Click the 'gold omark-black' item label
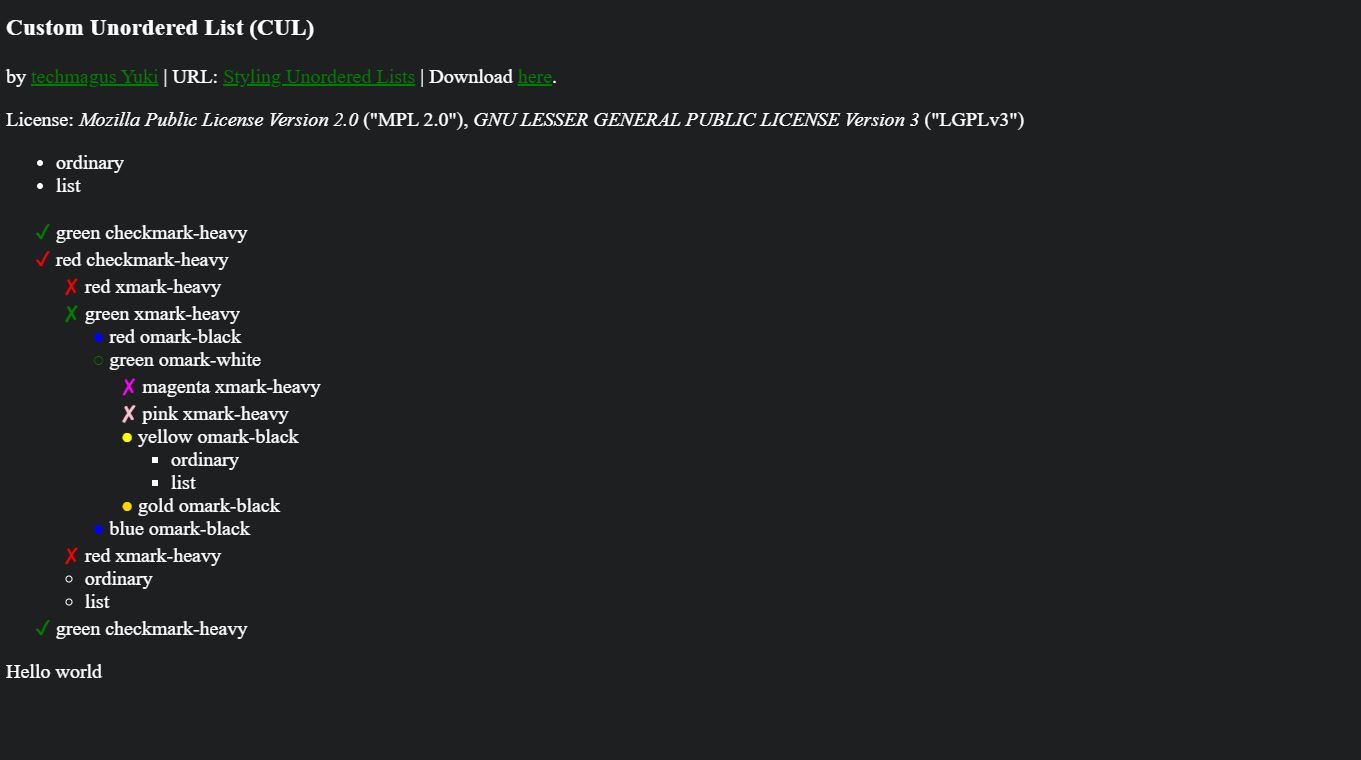This screenshot has height=760, width=1361. tap(209, 506)
